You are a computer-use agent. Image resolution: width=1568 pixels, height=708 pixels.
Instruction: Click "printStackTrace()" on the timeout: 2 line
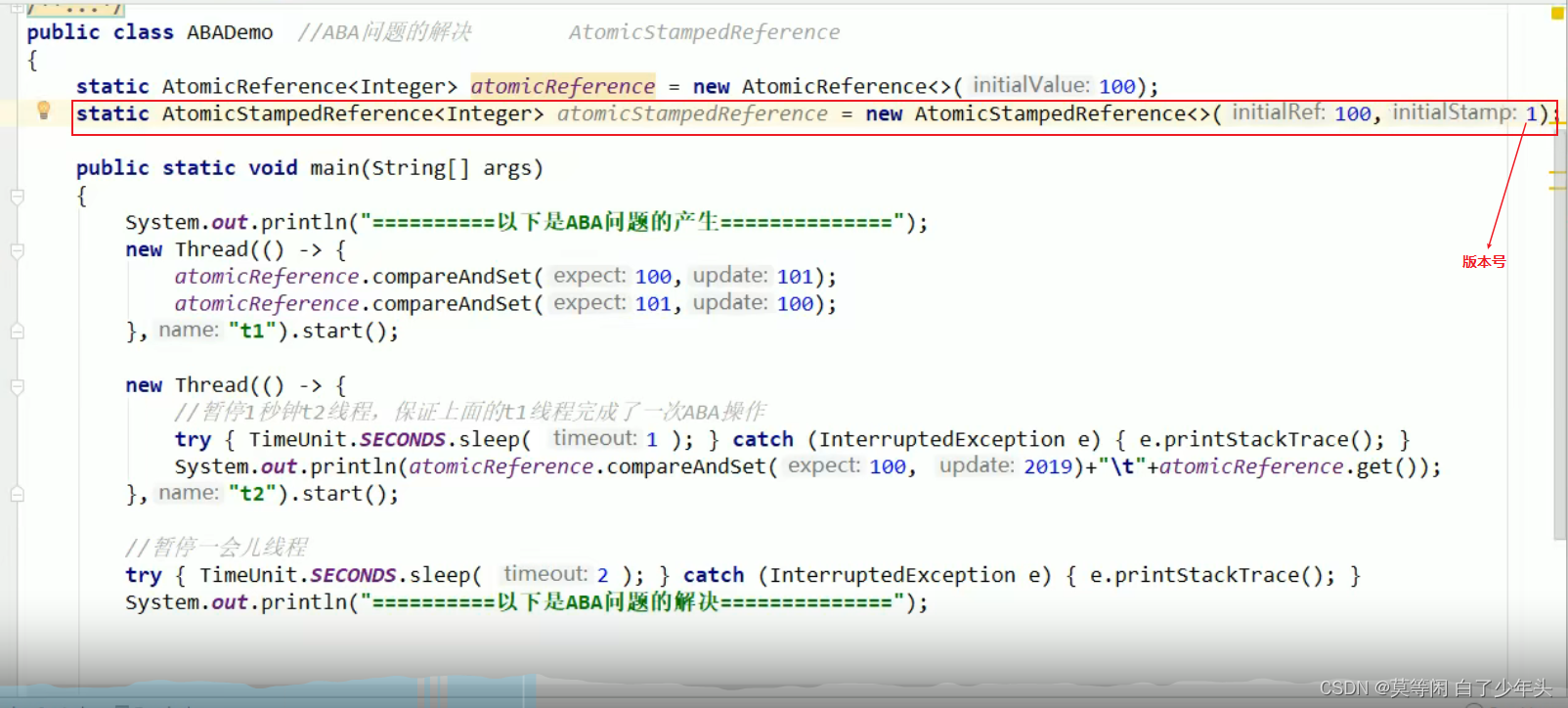coord(1219,575)
